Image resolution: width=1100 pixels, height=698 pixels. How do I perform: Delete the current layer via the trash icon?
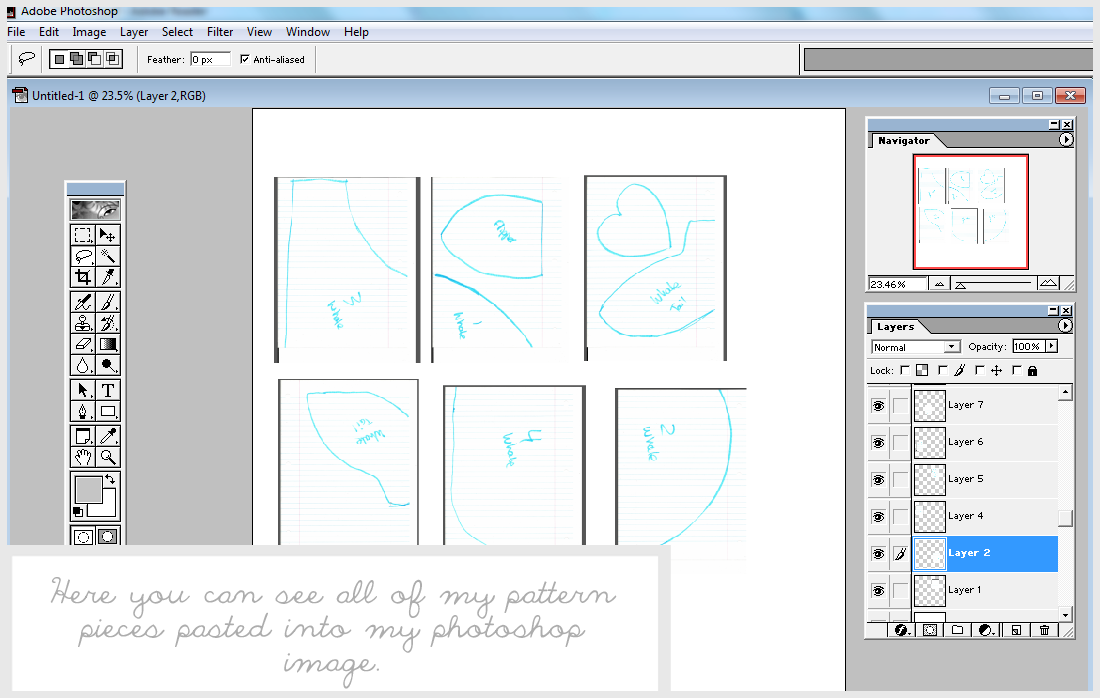click(1043, 629)
